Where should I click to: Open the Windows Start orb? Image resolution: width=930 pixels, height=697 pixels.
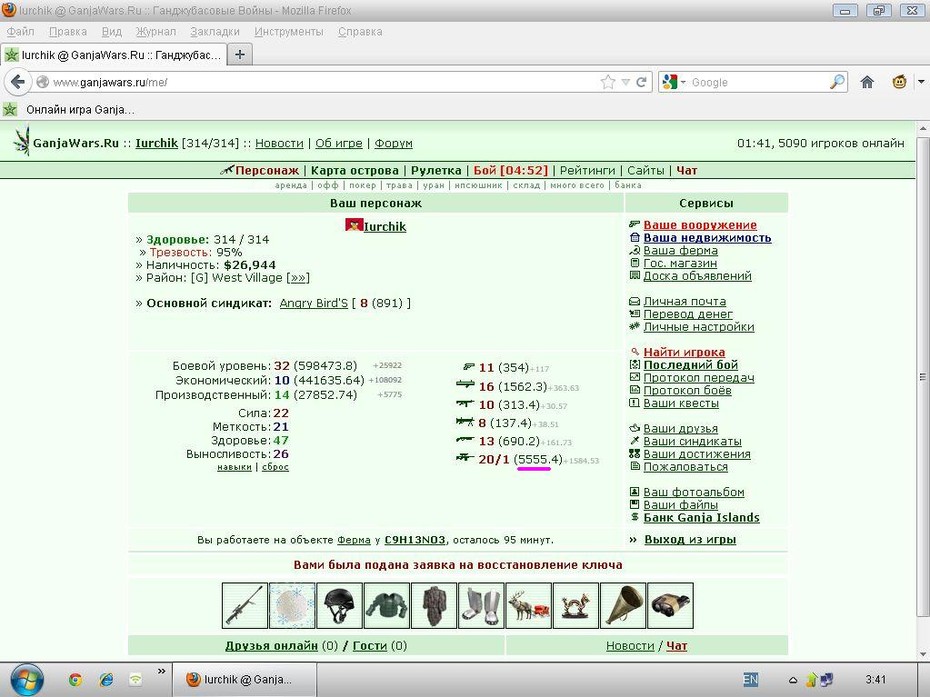click(x=26, y=680)
